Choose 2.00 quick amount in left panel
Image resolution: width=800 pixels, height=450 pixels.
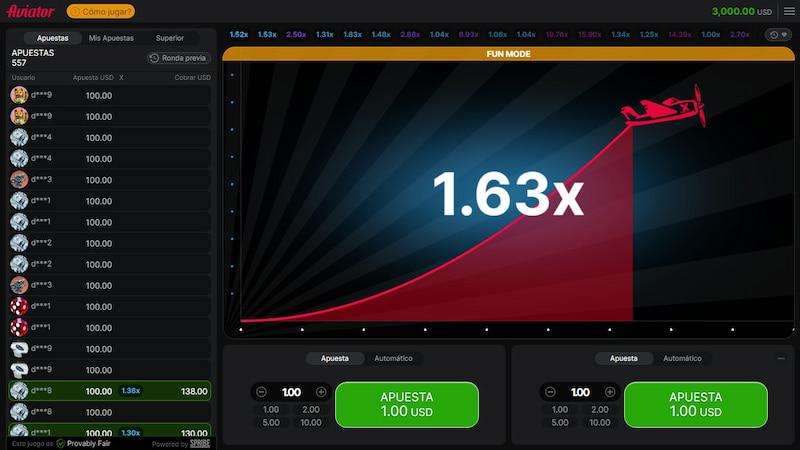coord(311,410)
